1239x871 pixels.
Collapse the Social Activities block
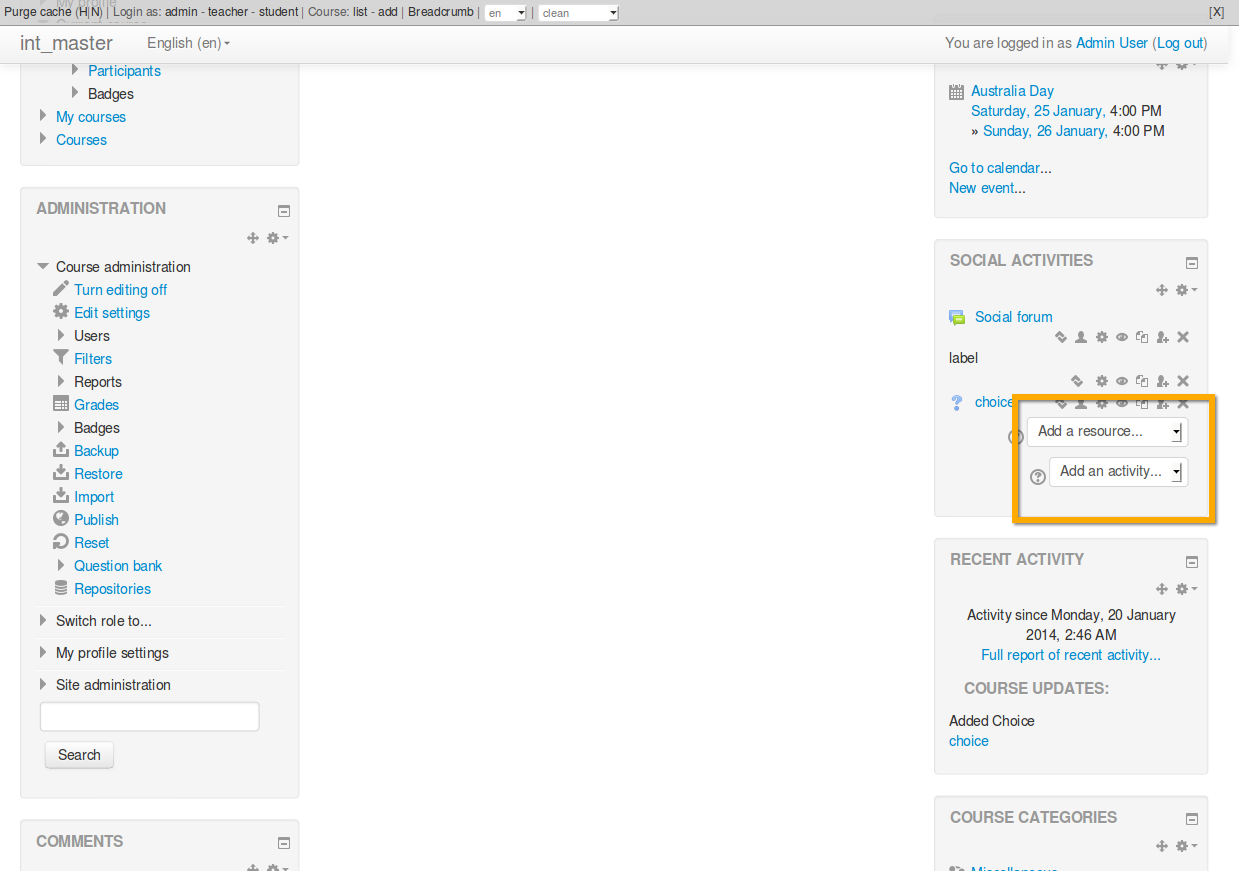1192,263
